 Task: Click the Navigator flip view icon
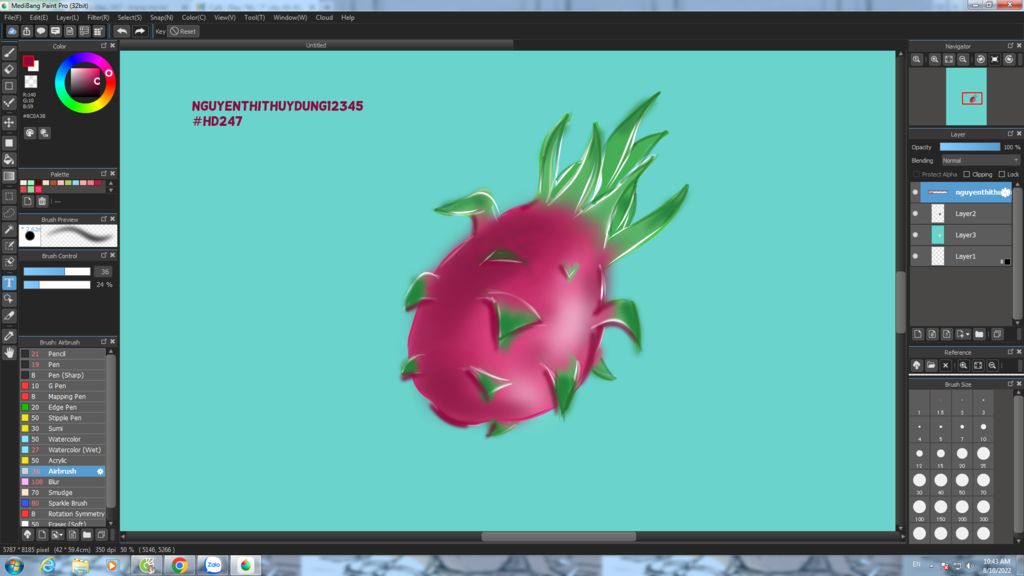point(995,59)
